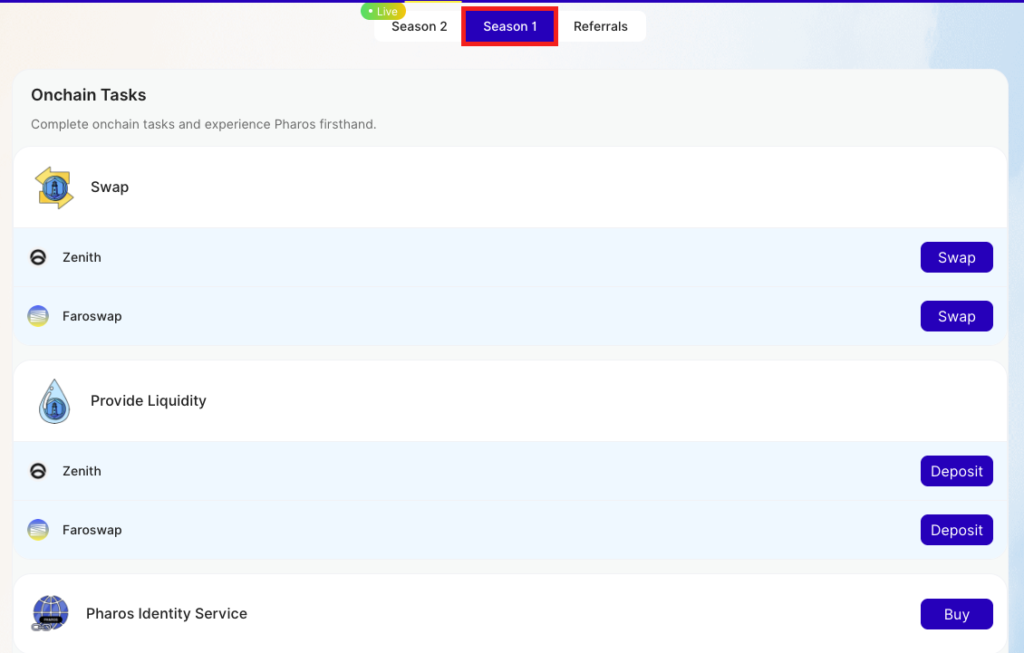Switch to the Season 2 tab

[419, 27]
